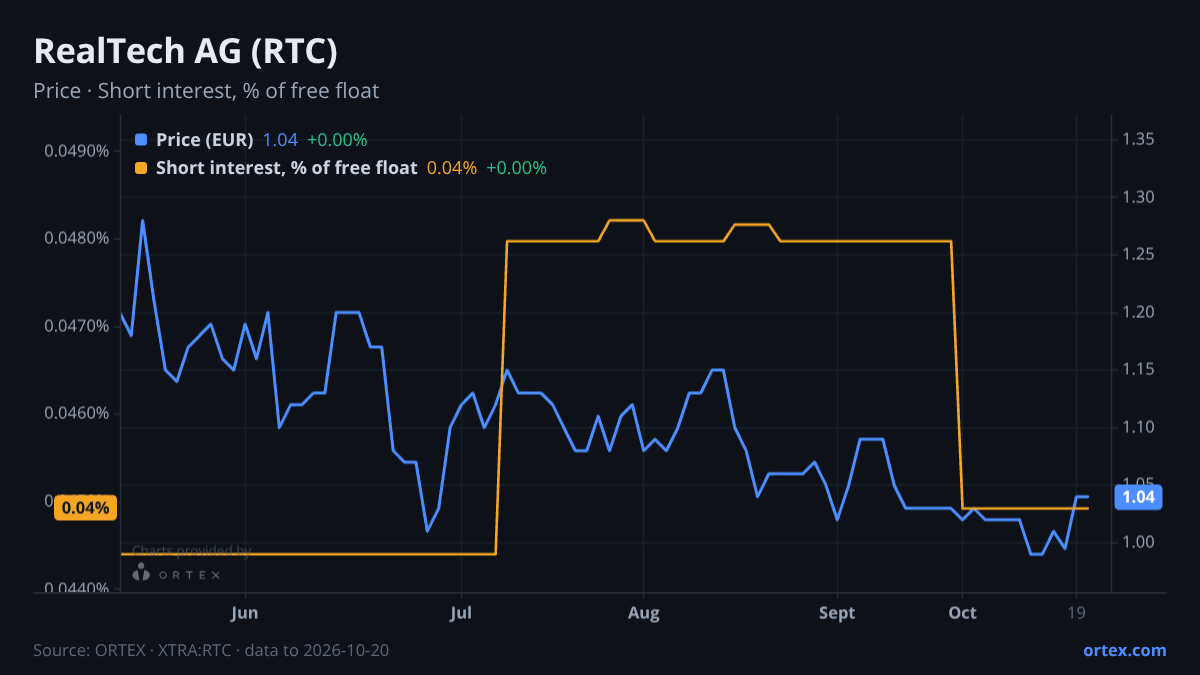Click the blue 1.04 price axis badge
Image resolution: width=1200 pixels, height=675 pixels.
pyautogui.click(x=1139, y=497)
